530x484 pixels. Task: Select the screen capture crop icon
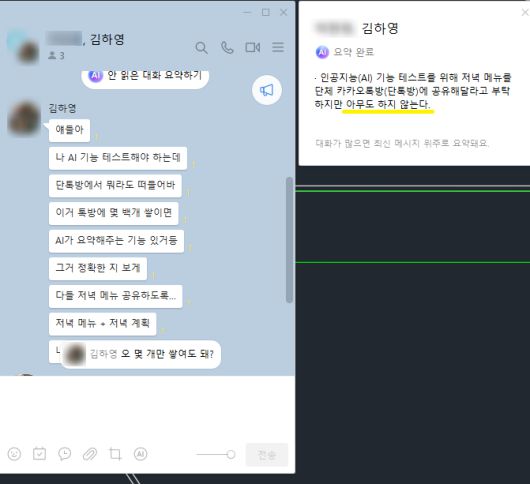click(x=115, y=454)
